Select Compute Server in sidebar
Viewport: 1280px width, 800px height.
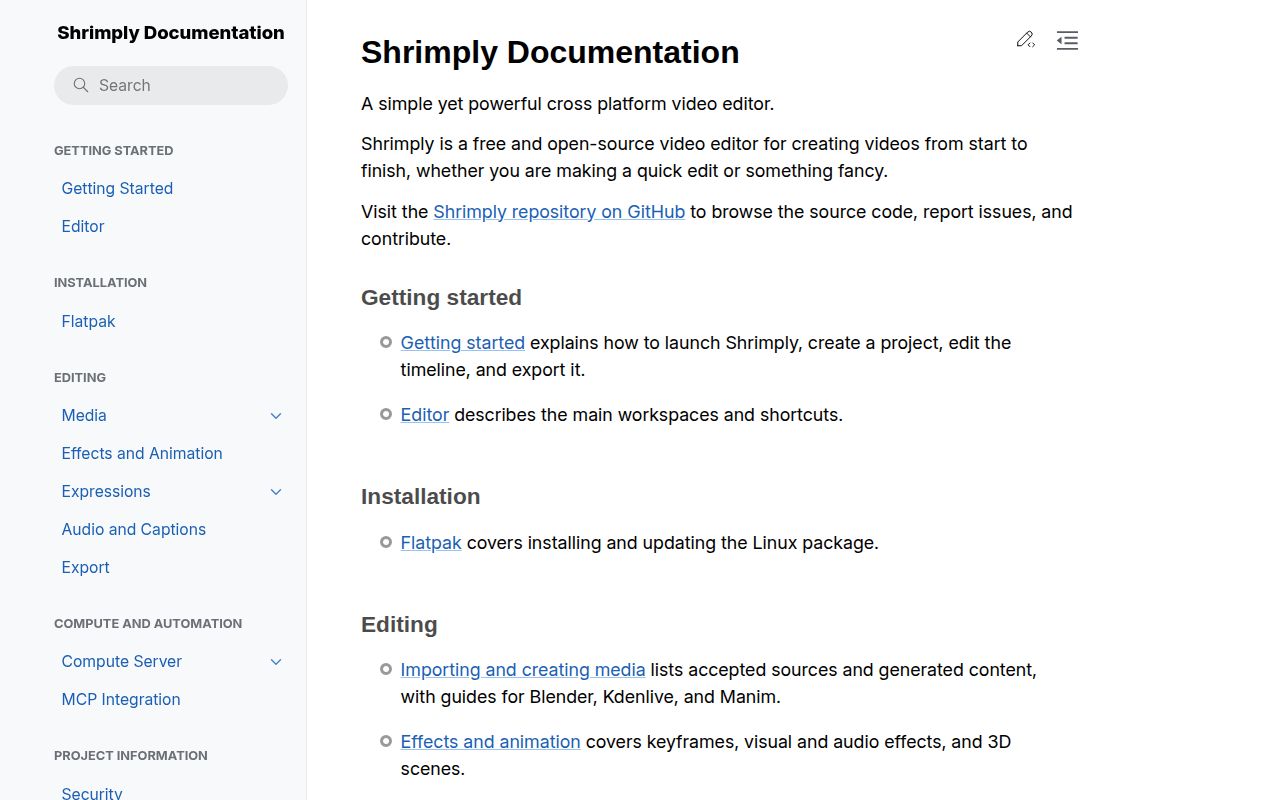point(122,661)
